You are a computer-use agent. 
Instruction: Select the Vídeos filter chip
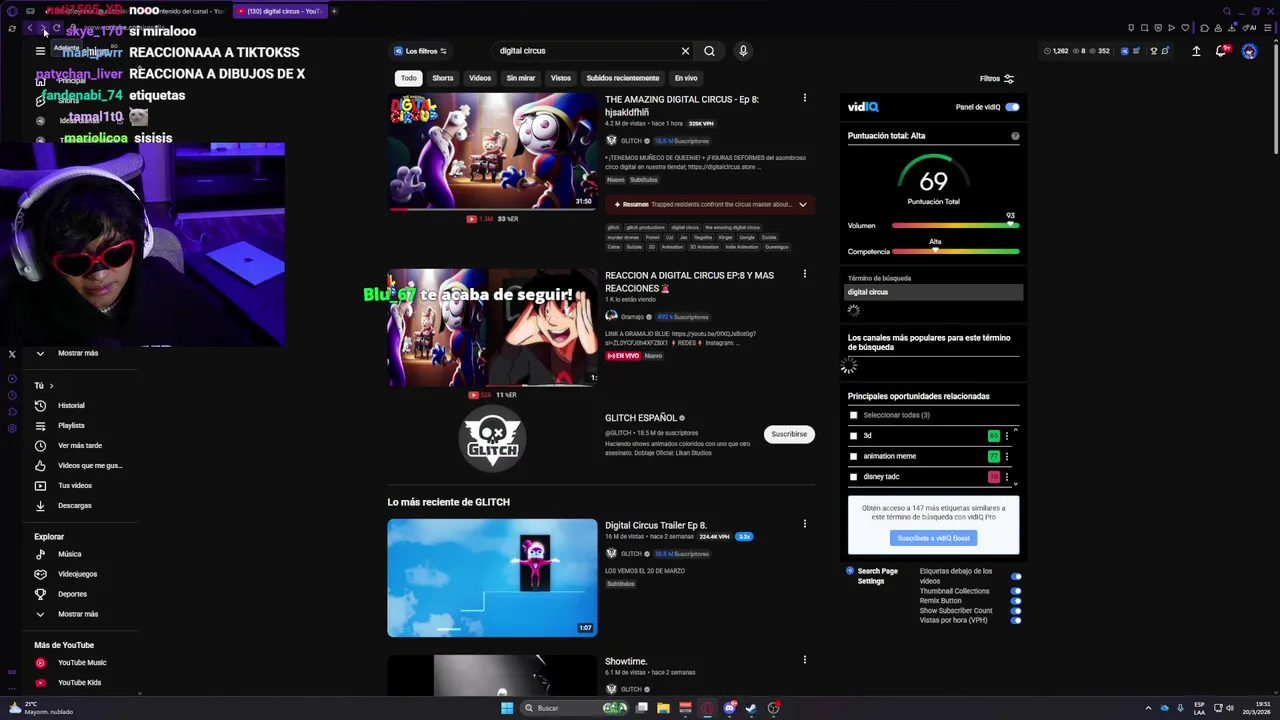[x=480, y=78]
